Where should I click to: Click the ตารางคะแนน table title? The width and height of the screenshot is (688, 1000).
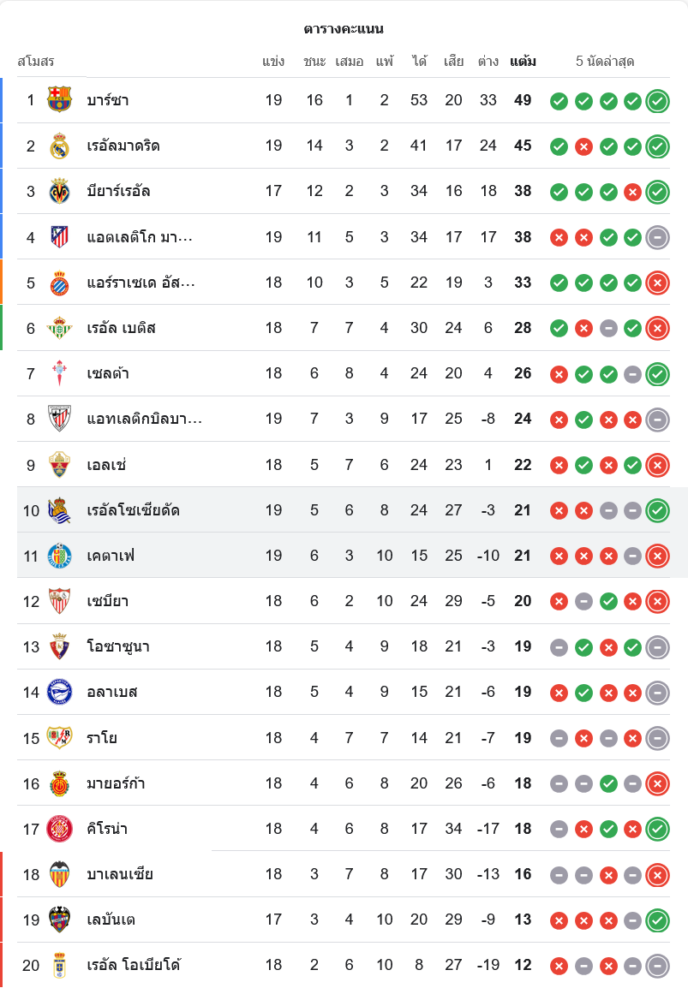[344, 29]
